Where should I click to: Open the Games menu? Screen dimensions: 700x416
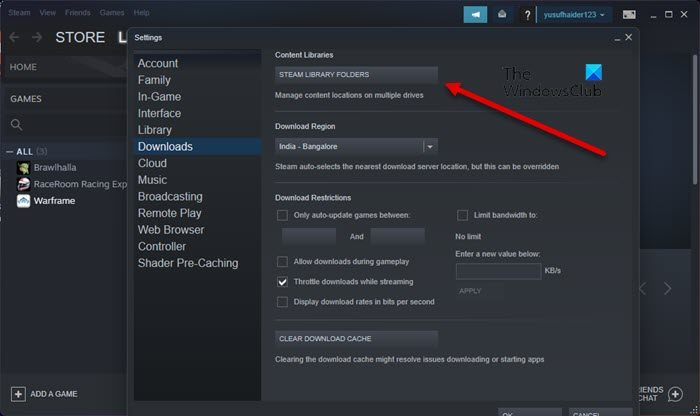(x=112, y=12)
